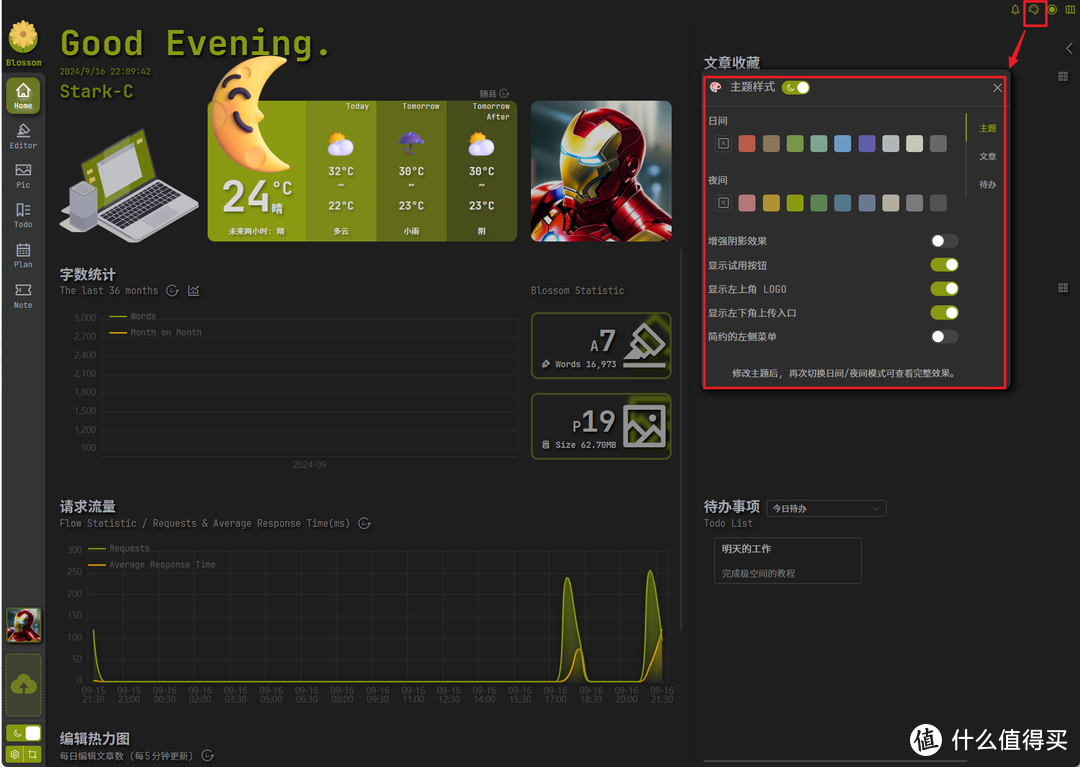Select red daytime theme swatch
The width and height of the screenshot is (1080, 767).
coord(747,143)
